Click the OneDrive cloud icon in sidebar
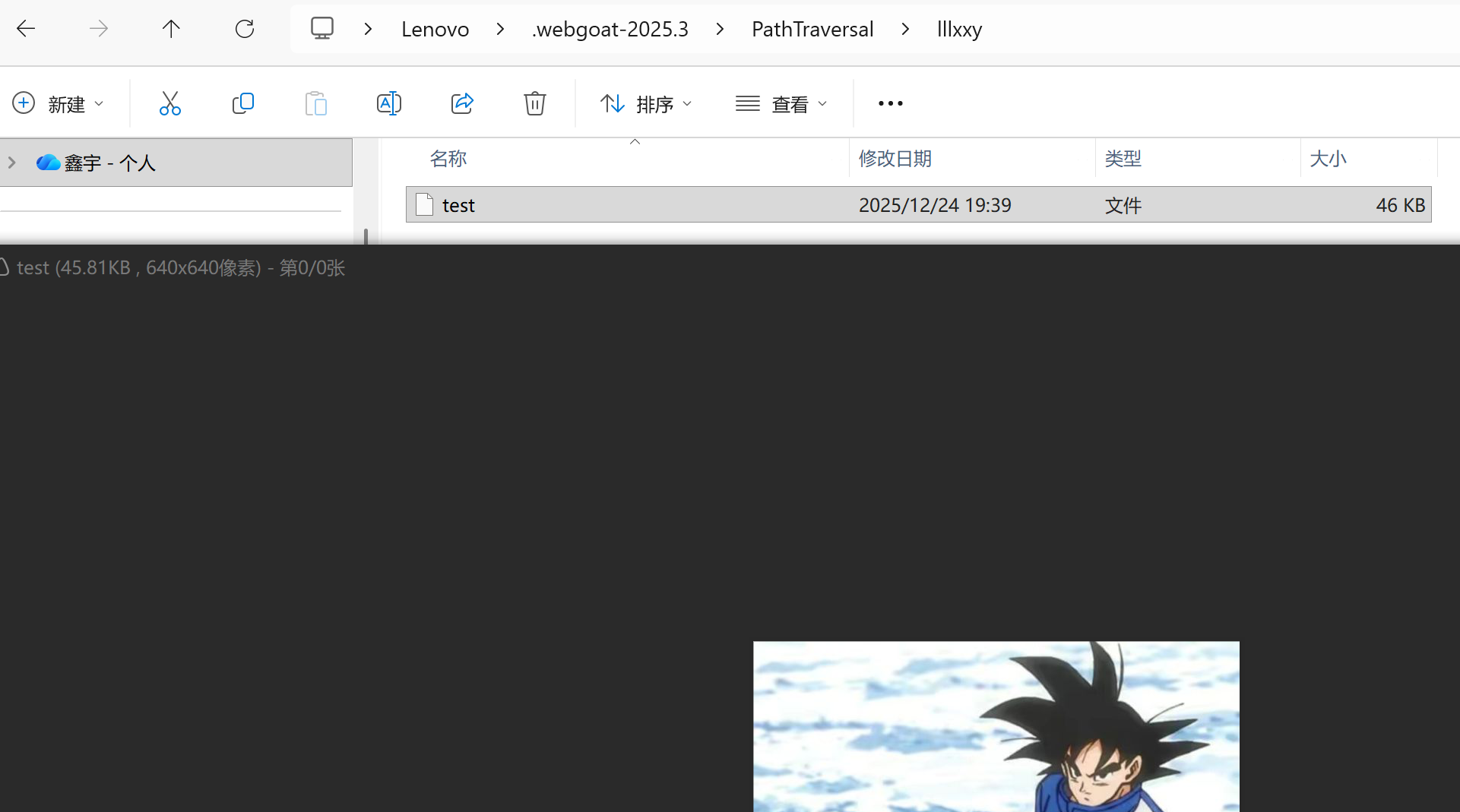This screenshot has height=812, width=1460. (48, 163)
